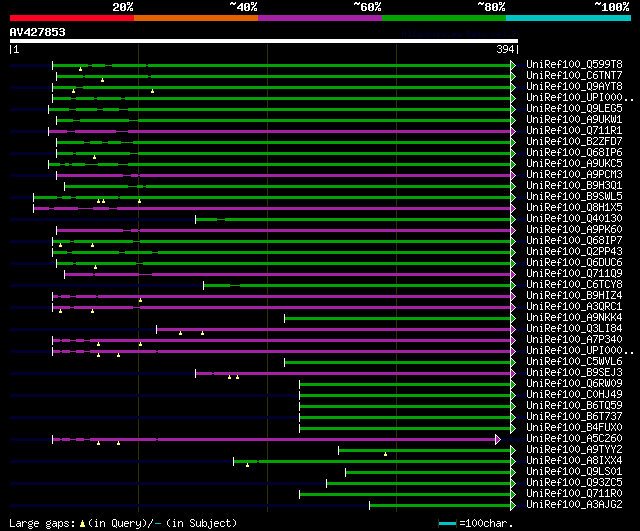
Task: Select the UniRef100_B4FUX0 label
Action: coord(574,428)
